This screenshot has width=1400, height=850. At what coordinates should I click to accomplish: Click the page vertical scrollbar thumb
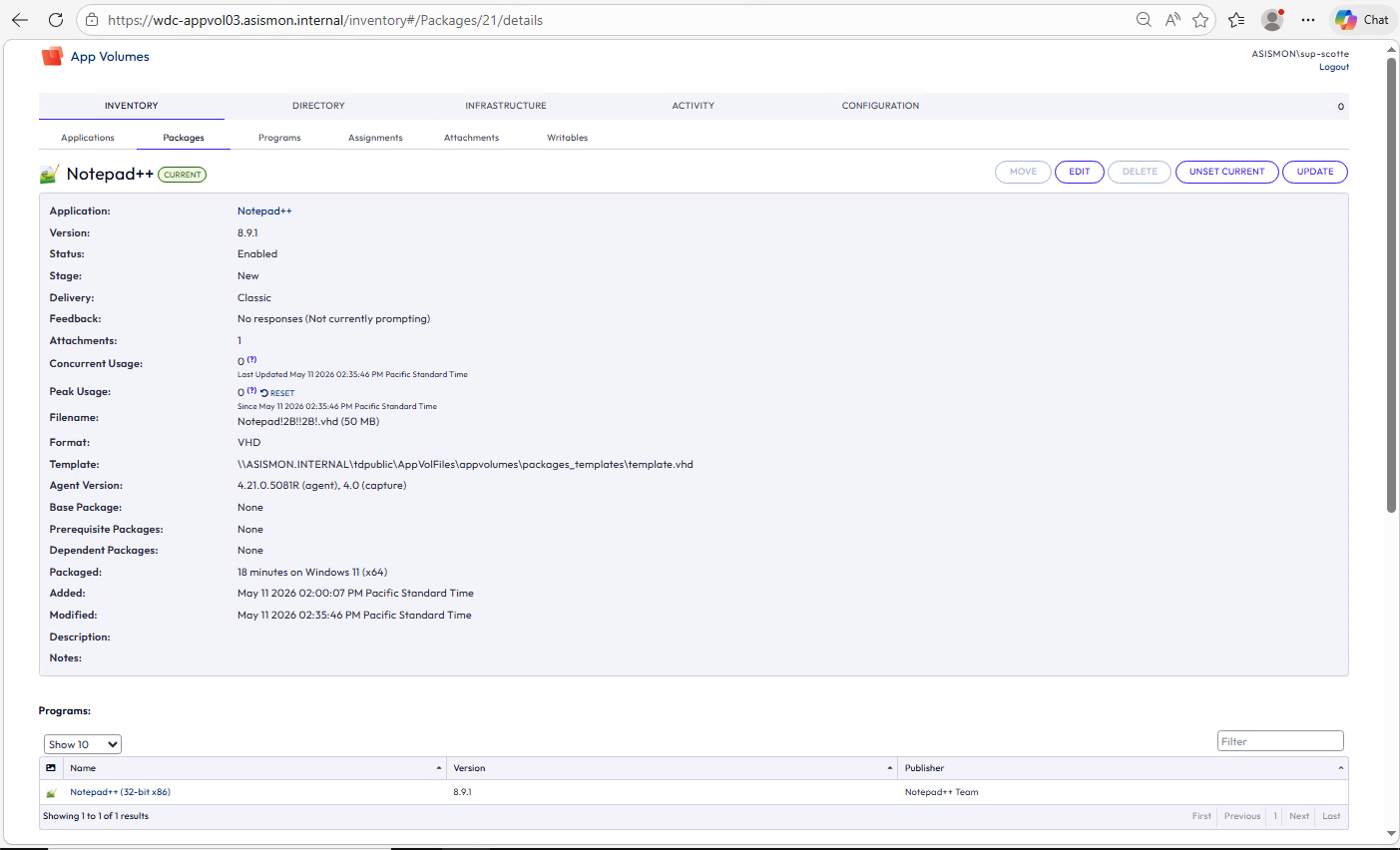1391,285
